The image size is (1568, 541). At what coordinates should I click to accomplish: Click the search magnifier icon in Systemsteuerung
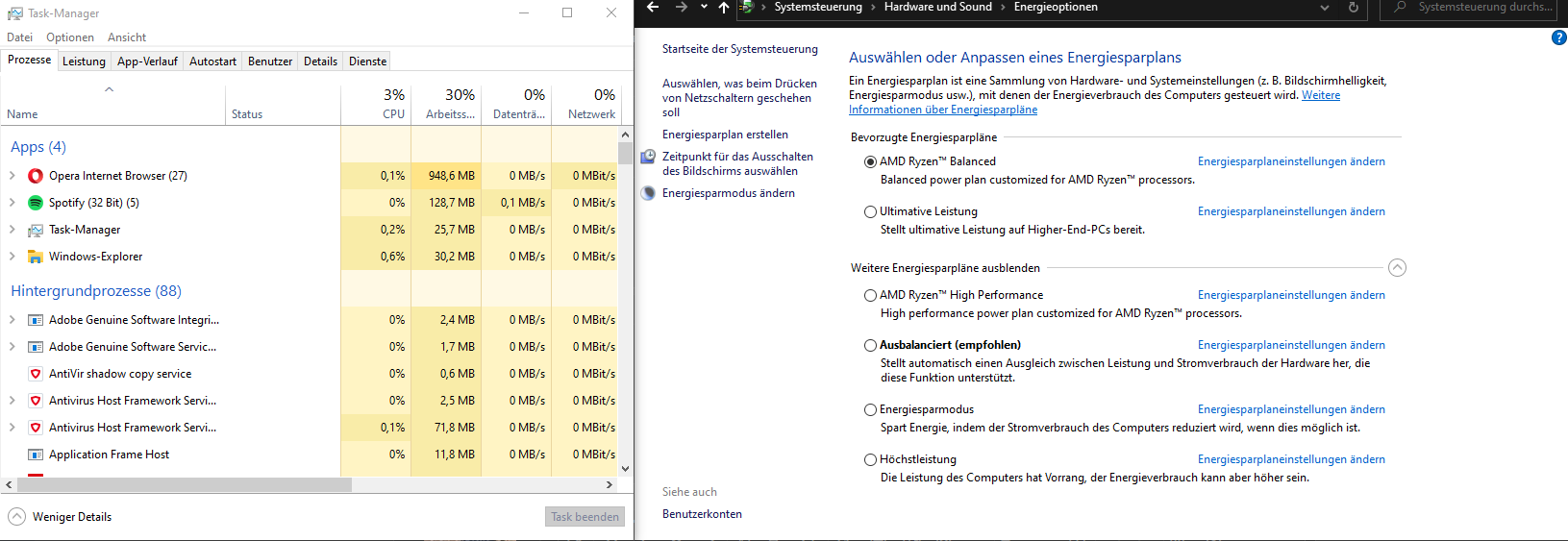click(1400, 7)
